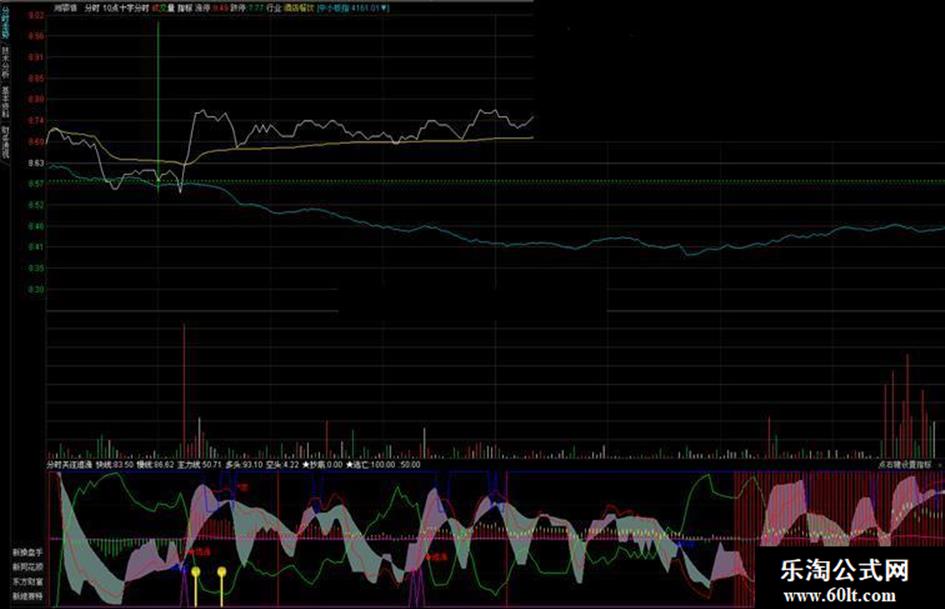Image resolution: width=945 pixels, height=609 pixels.
Task: Click the tall green vertical cursor line
Action: pos(159,106)
